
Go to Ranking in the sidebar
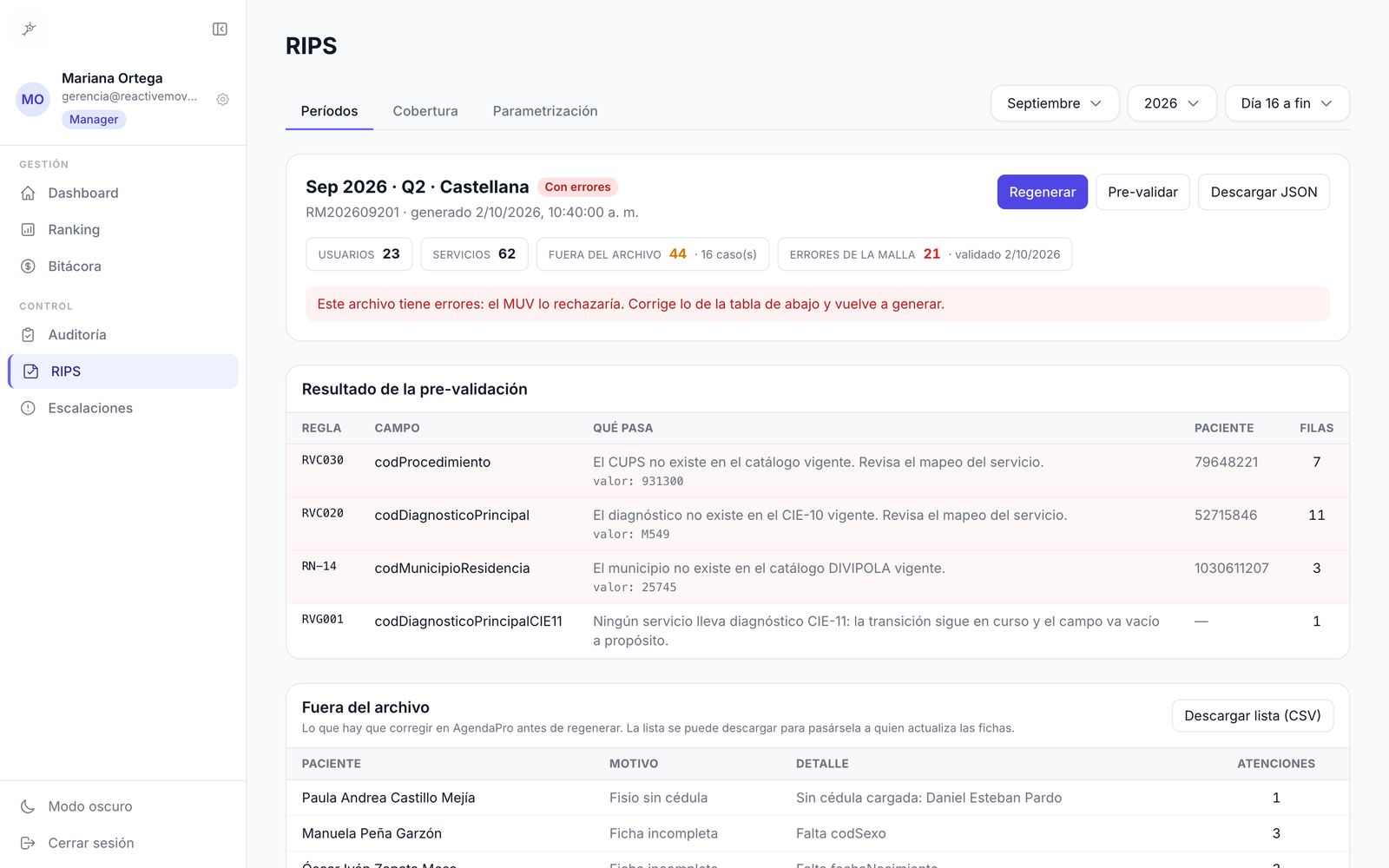pyautogui.click(x=123, y=230)
